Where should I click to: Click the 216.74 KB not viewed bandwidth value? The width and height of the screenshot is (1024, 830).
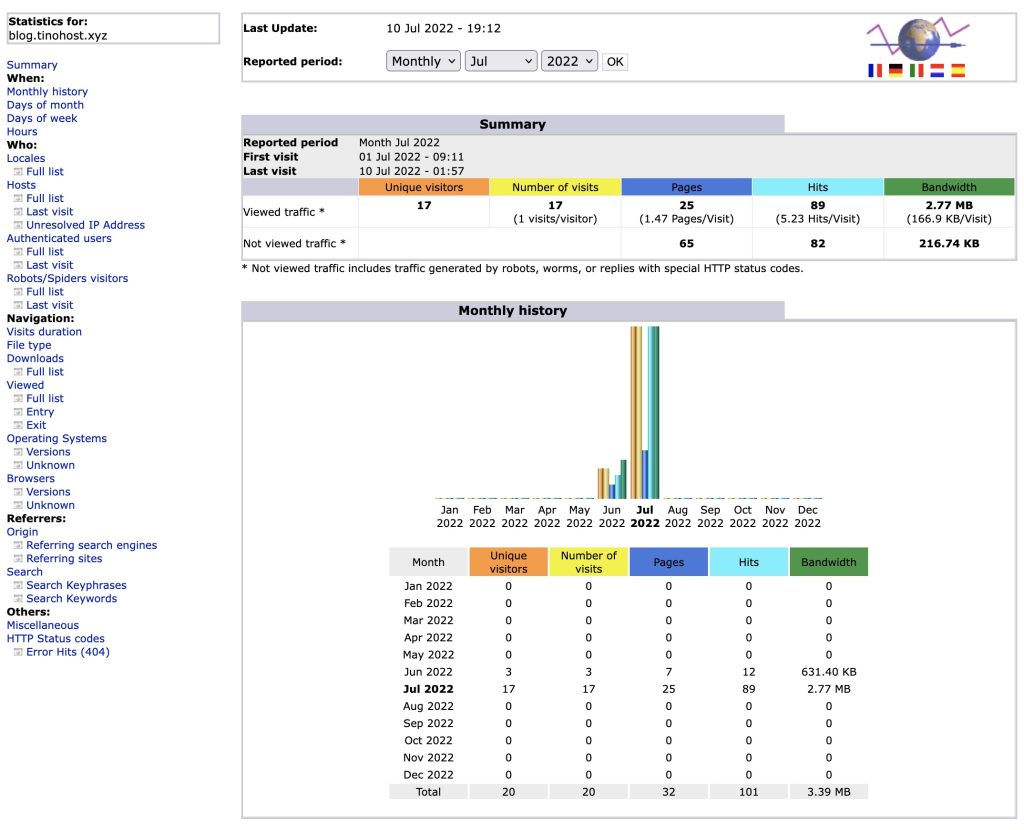pyautogui.click(x=949, y=244)
